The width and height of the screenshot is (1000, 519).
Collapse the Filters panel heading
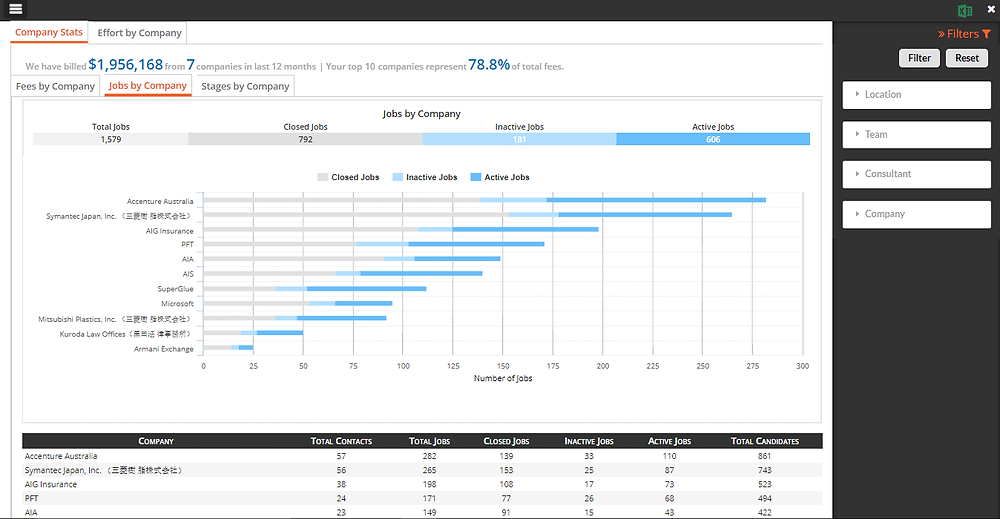958,34
